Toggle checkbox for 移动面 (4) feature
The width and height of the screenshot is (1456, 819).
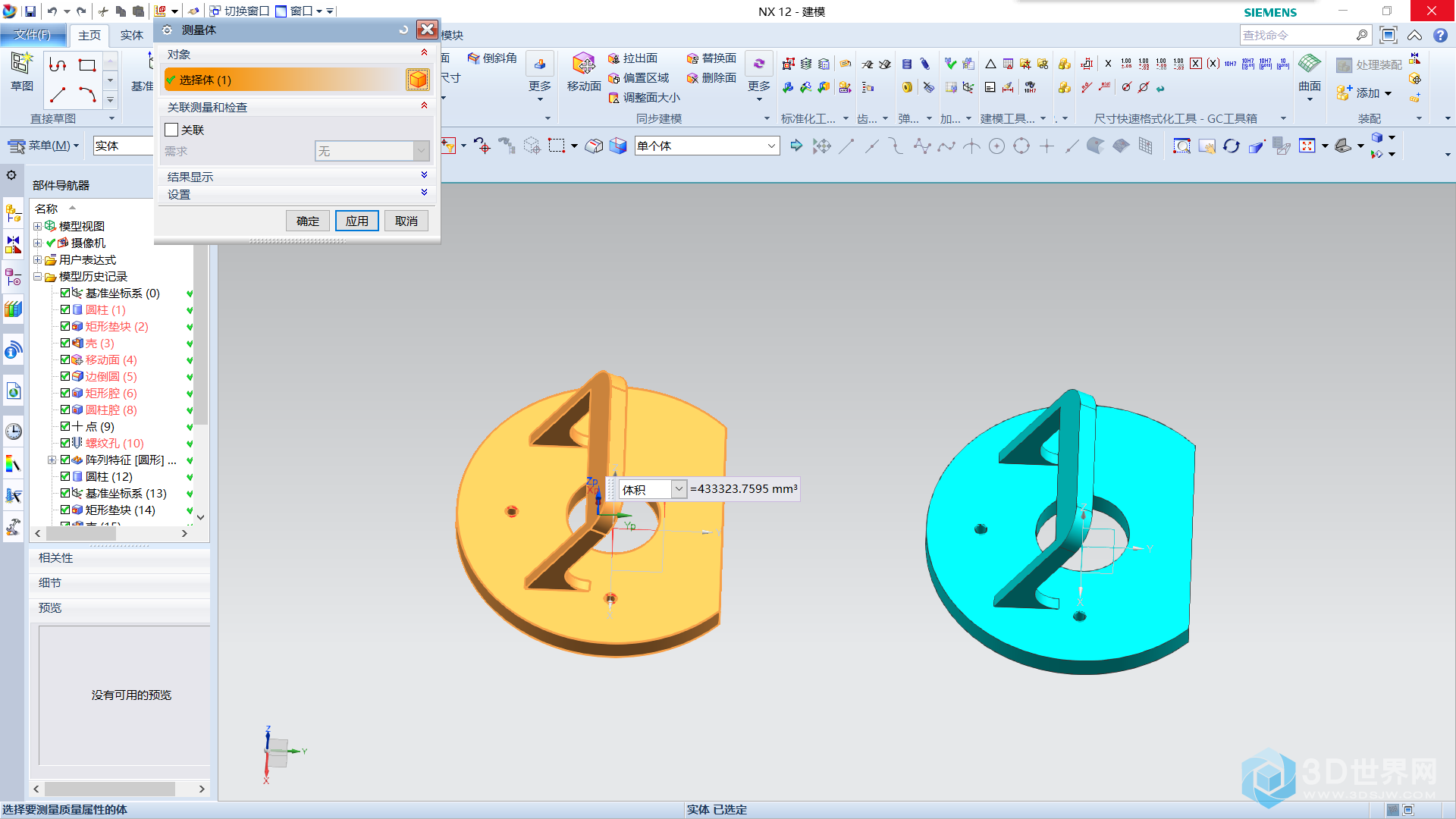65,359
